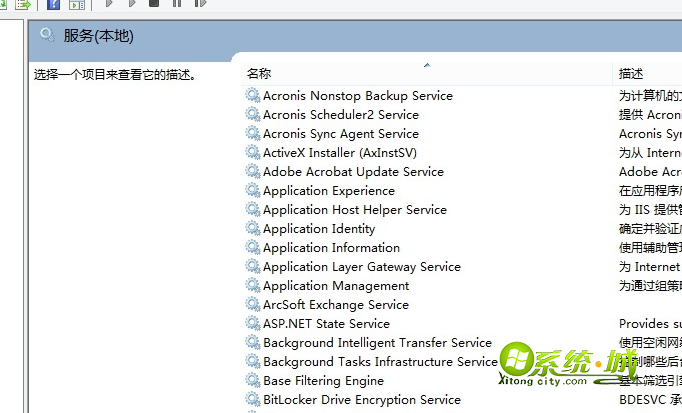682x413 pixels.
Task: Select 'ASP.NET State Service' name
Action: 327,324
